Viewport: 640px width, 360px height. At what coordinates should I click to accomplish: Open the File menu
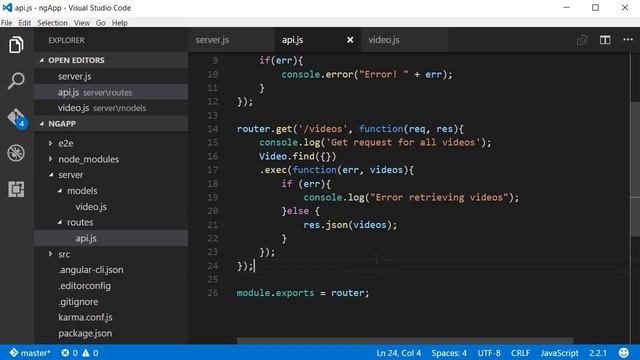pos(7,23)
